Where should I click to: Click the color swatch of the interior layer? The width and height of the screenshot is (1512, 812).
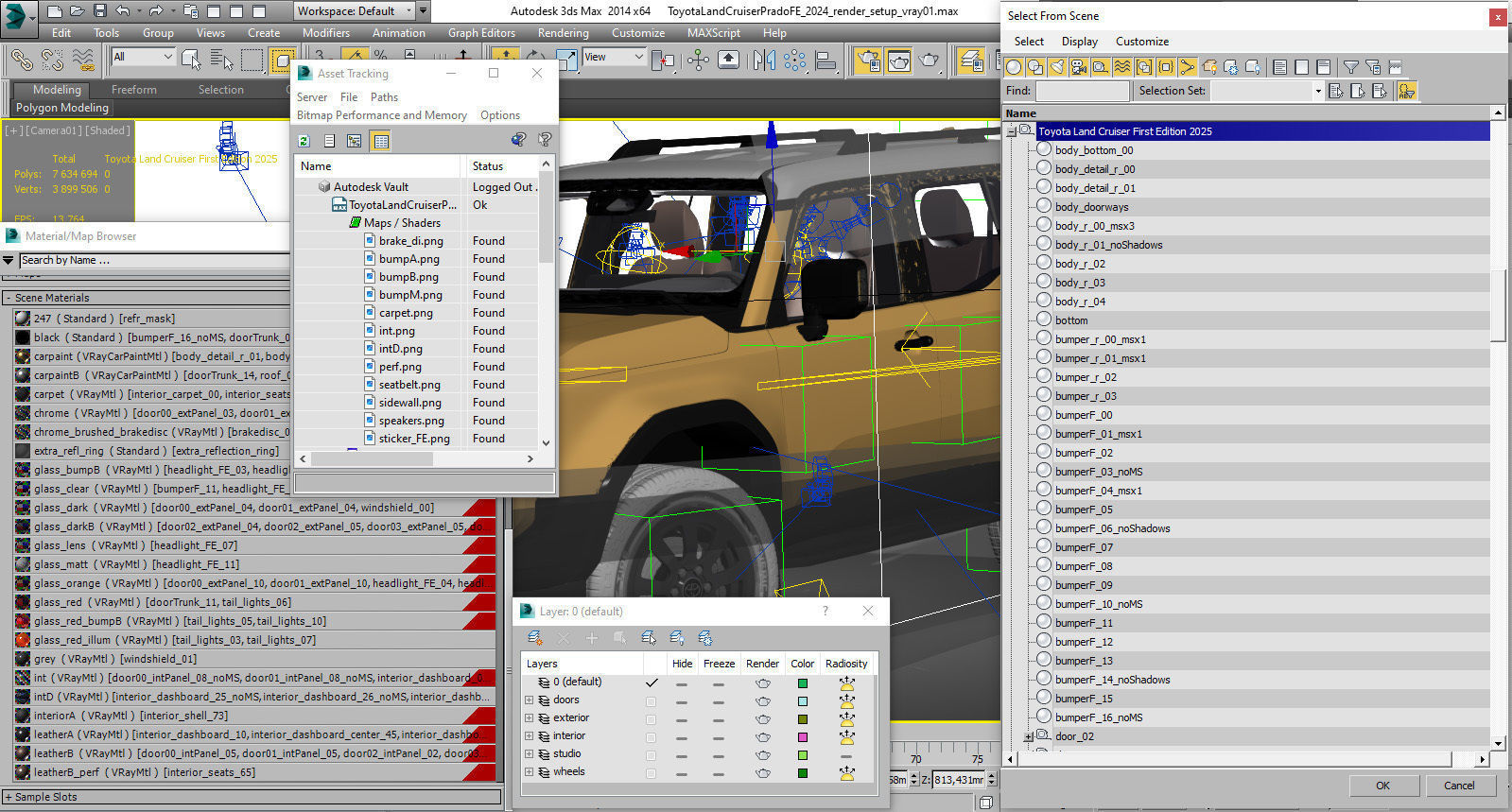coord(803,736)
